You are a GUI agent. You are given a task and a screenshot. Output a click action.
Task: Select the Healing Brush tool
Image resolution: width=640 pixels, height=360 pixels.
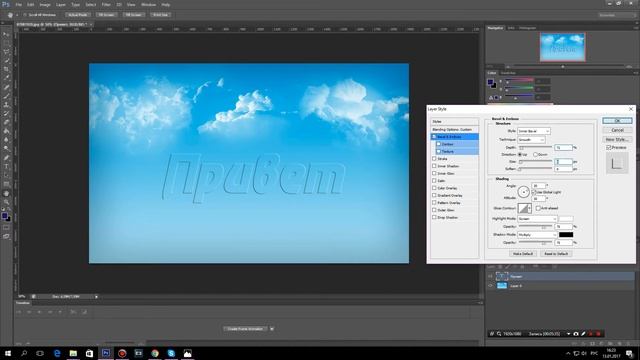[6, 87]
